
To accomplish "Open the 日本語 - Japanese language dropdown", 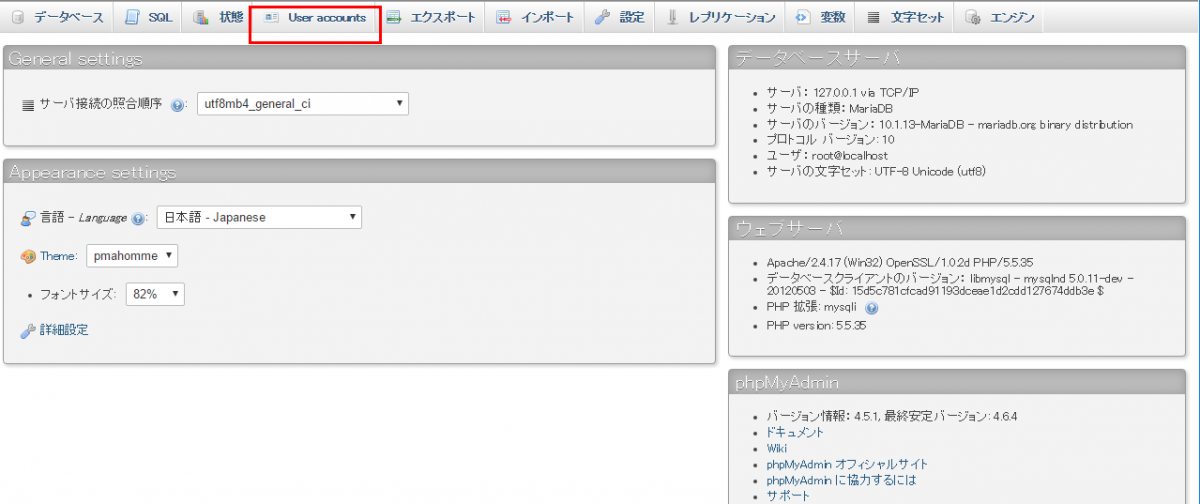I will click(259, 217).
